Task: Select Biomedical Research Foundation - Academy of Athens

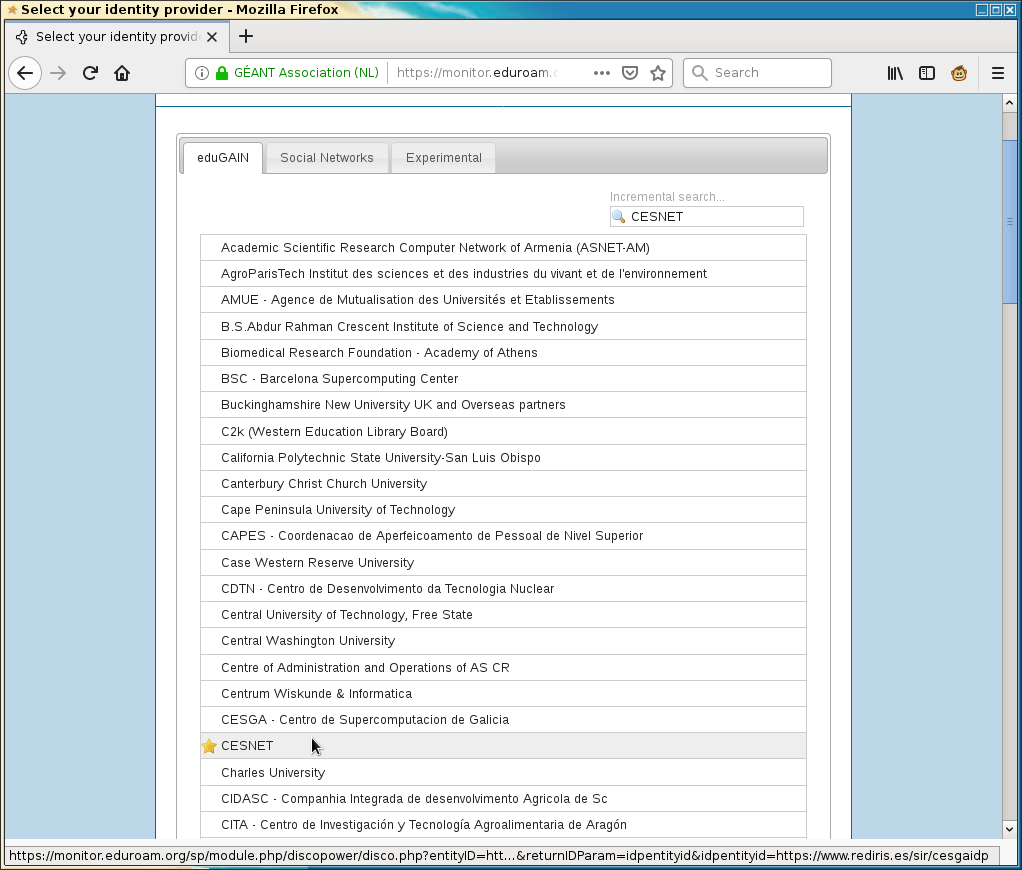Action: (x=503, y=353)
